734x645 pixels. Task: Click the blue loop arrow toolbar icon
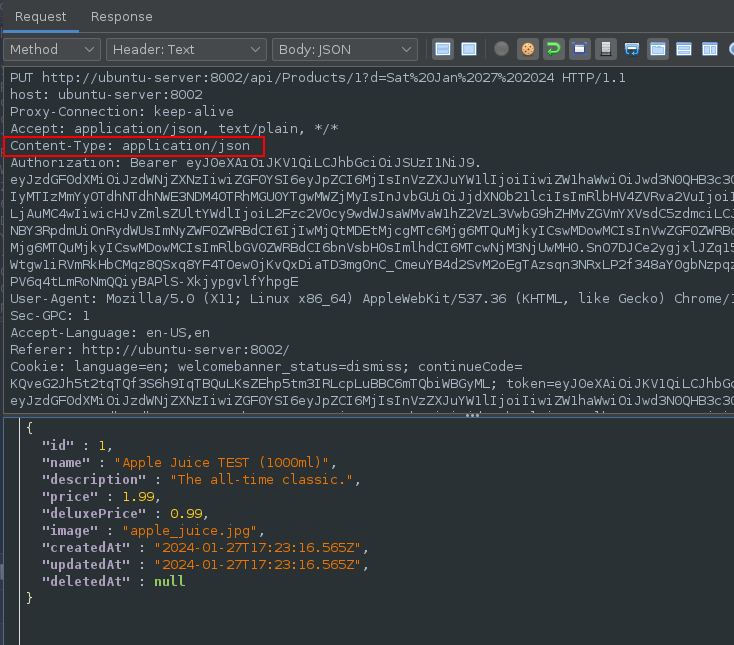tap(632, 49)
